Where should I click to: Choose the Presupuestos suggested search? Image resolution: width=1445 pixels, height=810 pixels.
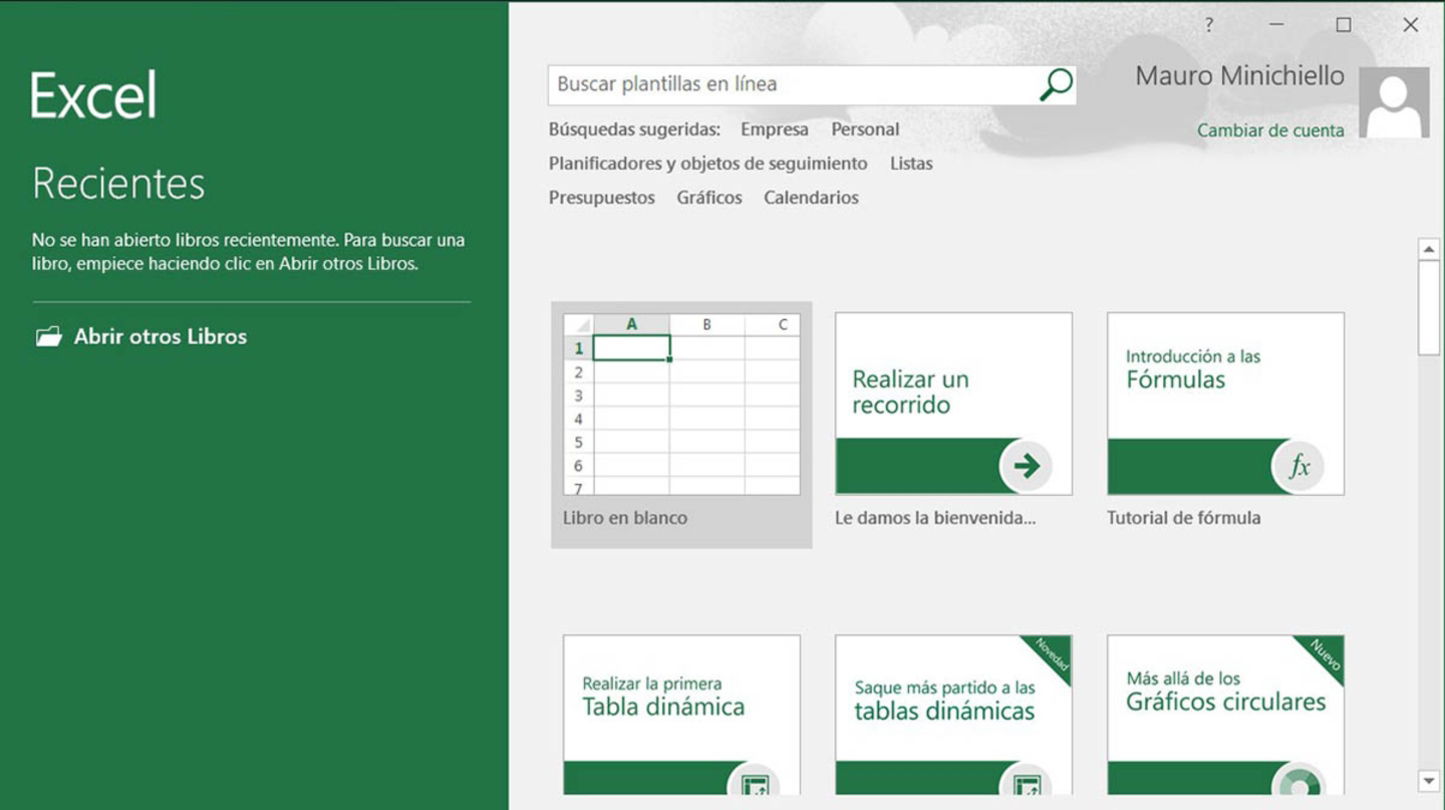[x=601, y=197]
